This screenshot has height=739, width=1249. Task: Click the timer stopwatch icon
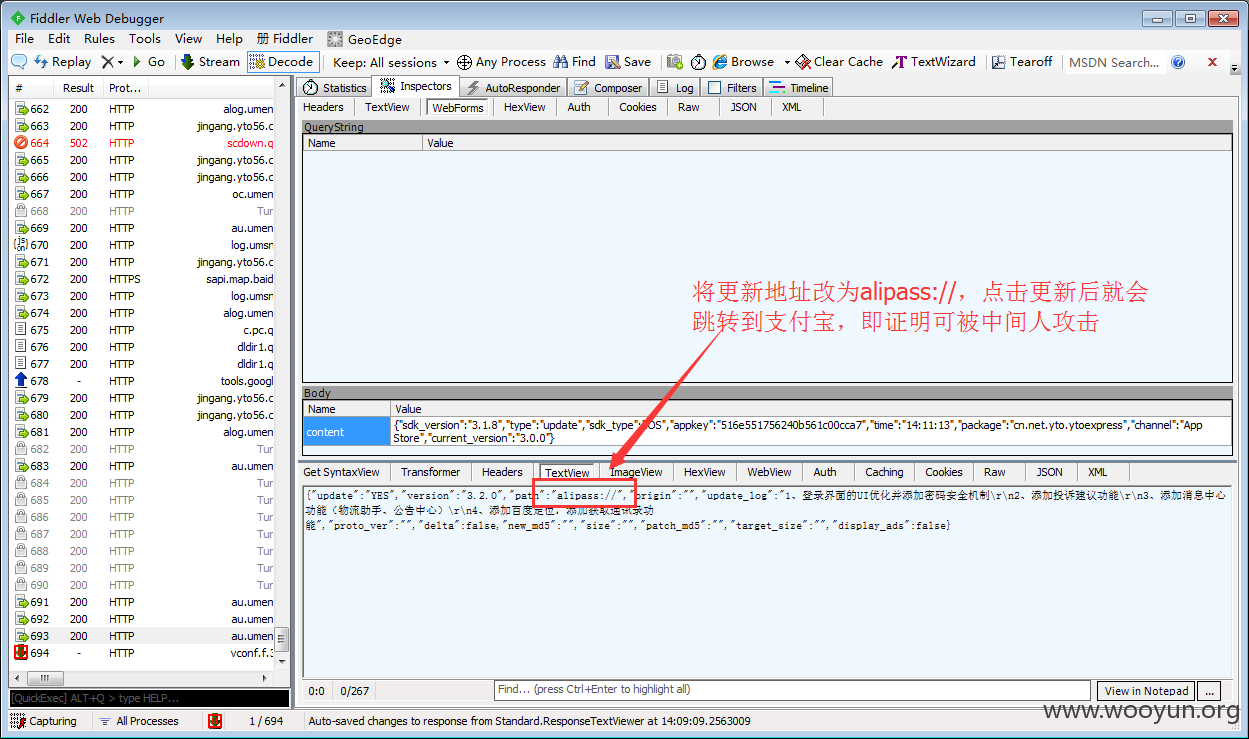[698, 62]
